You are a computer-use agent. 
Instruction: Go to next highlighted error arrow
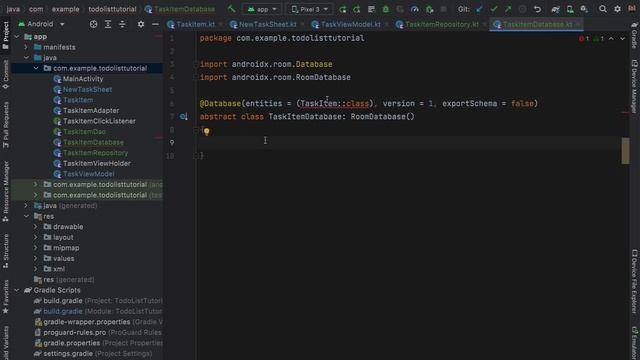point(622,39)
